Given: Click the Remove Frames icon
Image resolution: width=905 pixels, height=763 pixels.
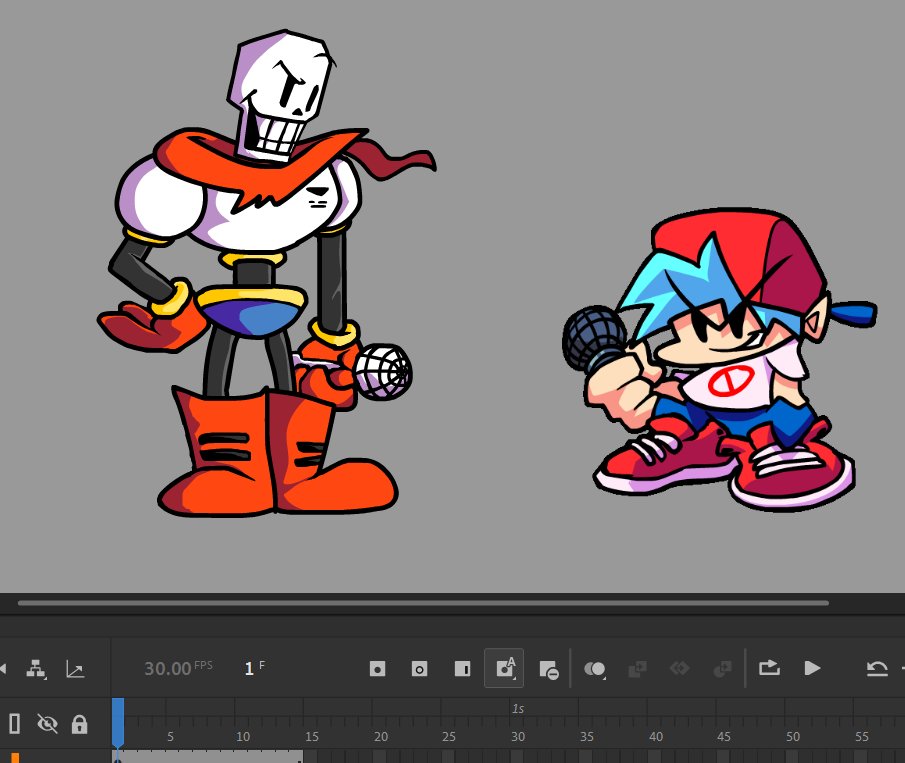Looking at the screenshot, I should point(547,668).
